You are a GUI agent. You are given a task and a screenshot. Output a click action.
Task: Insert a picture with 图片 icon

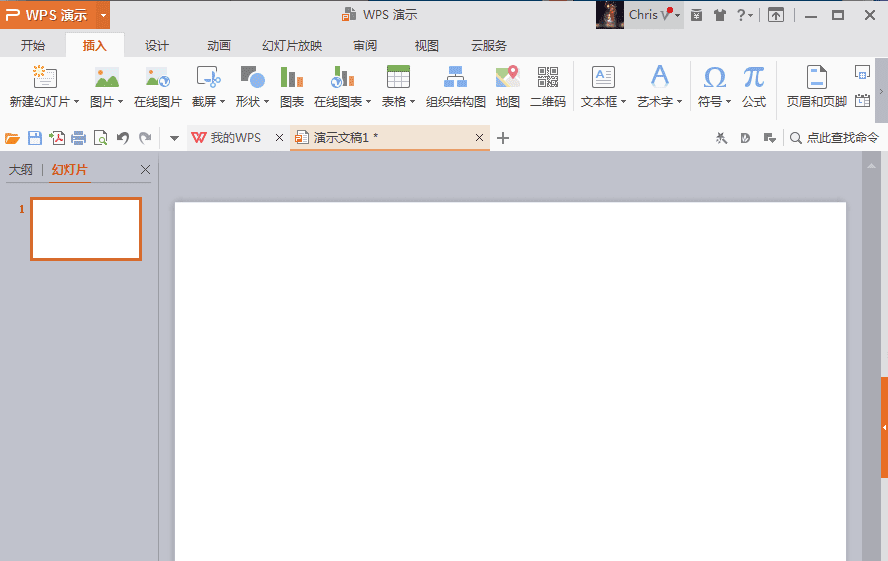(x=106, y=77)
